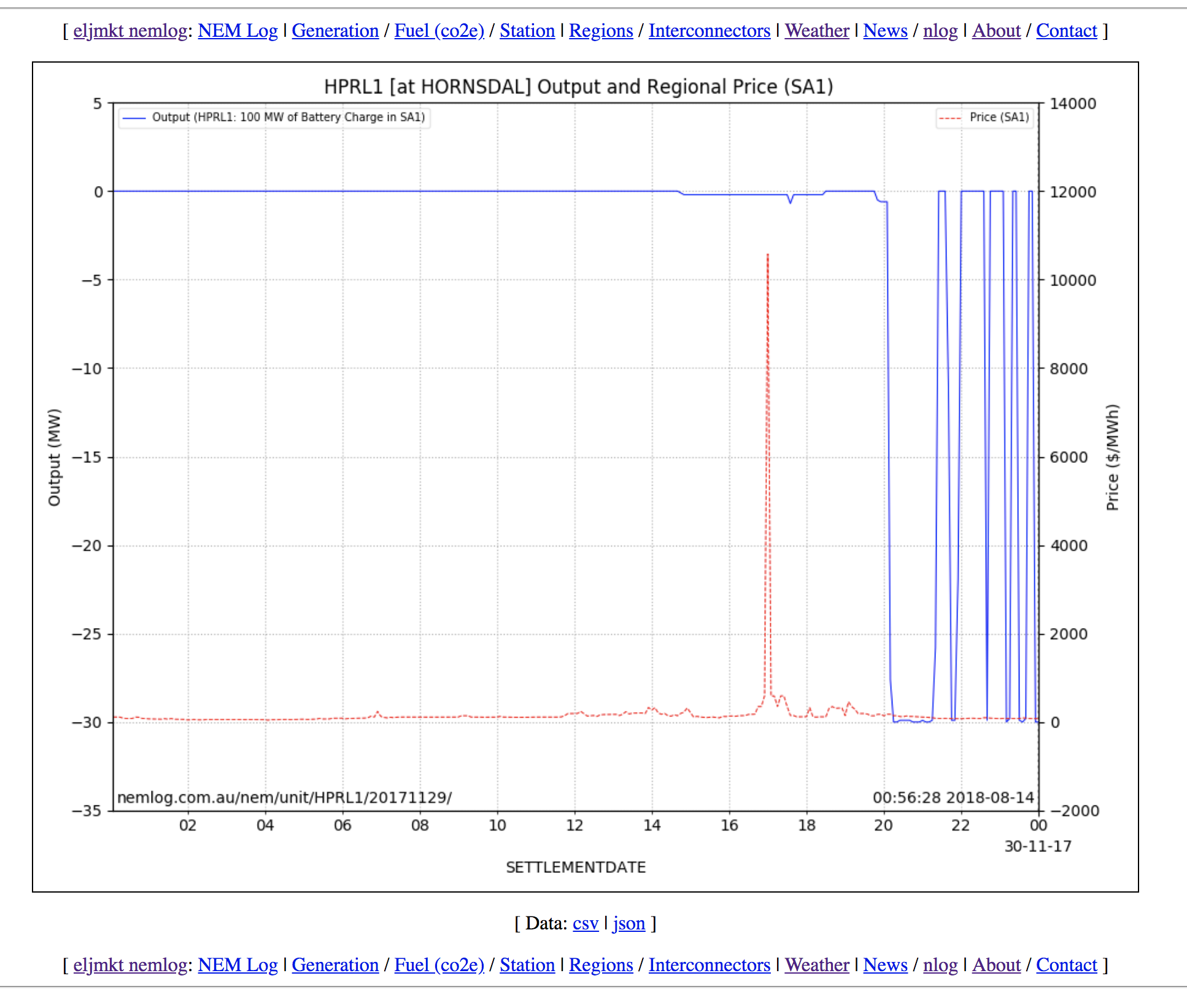Open the json data link

coord(628,923)
